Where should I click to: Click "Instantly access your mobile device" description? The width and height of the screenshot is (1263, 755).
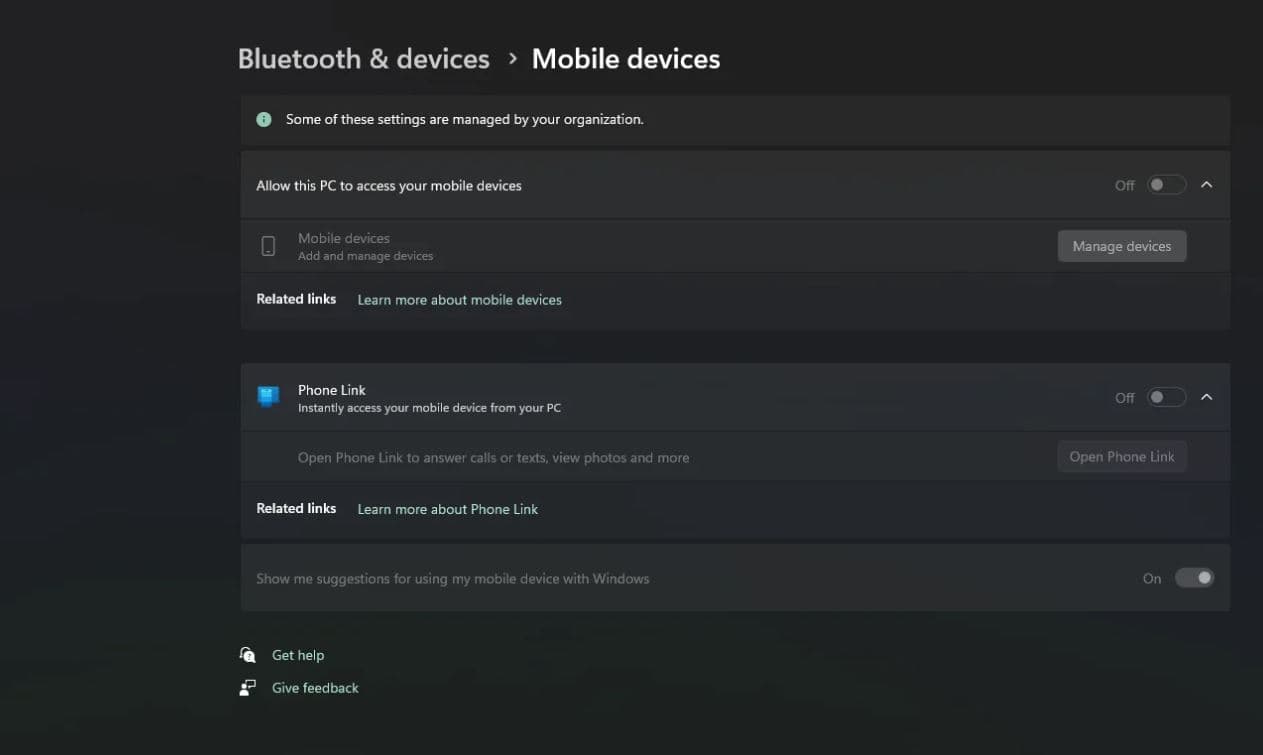(430, 408)
